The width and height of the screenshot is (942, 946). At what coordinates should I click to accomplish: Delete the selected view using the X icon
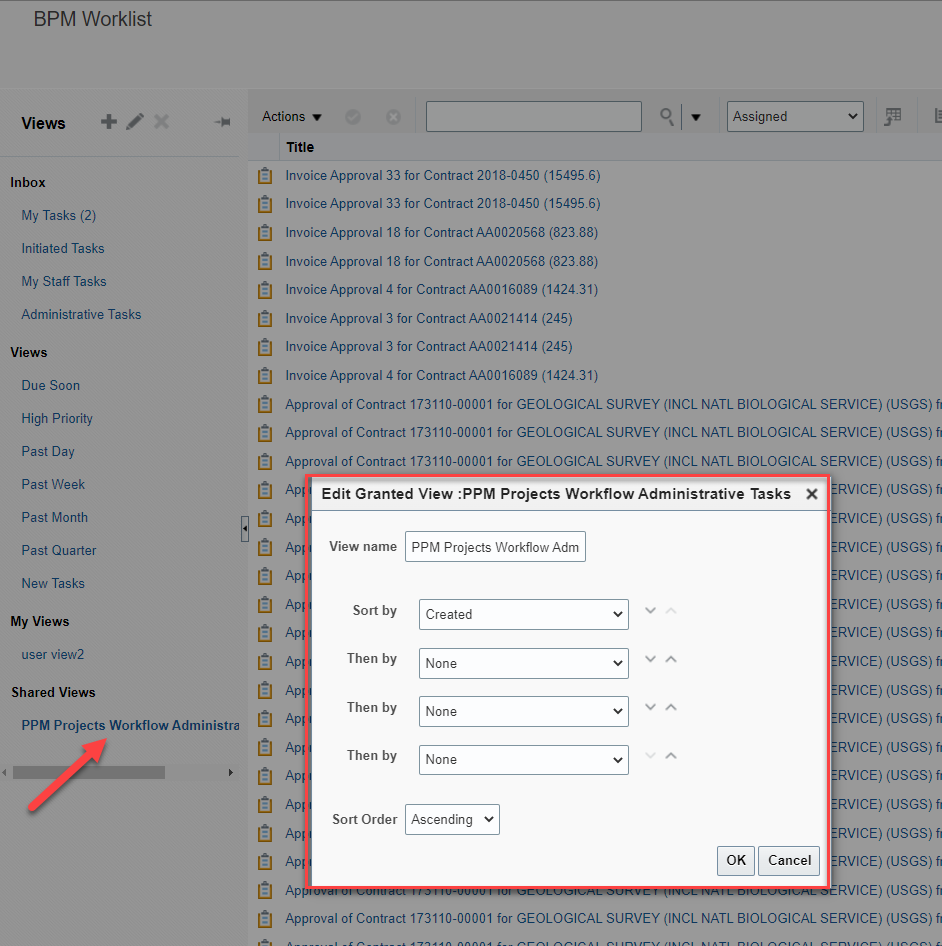[x=161, y=122]
